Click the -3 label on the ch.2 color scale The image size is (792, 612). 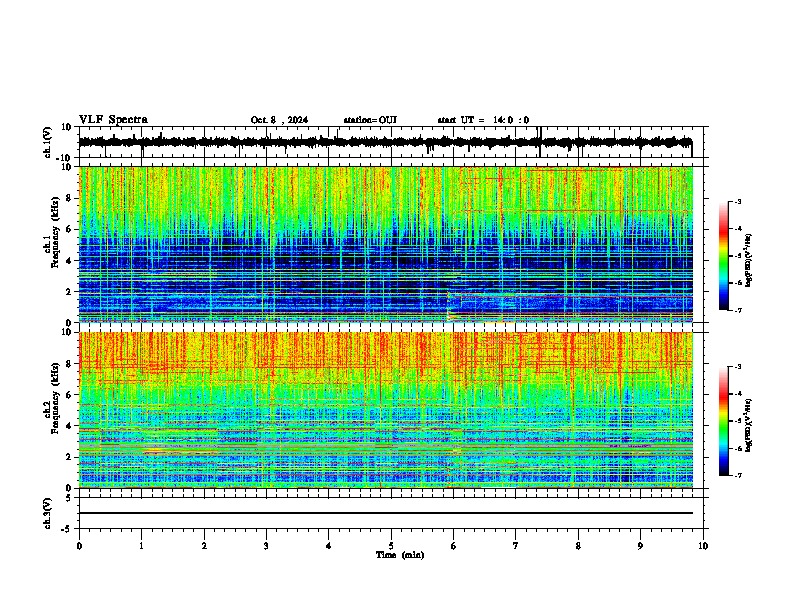coord(737,367)
